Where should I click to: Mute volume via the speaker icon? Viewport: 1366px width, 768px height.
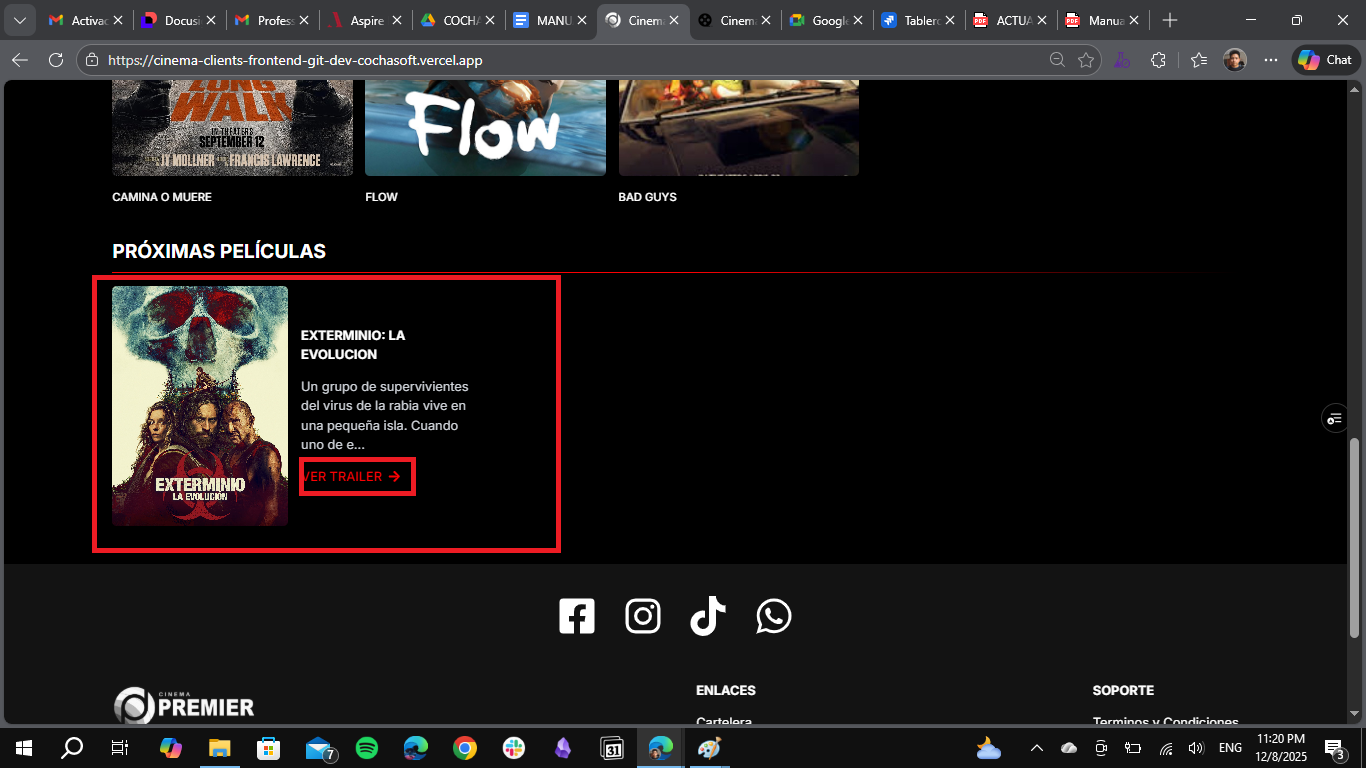point(1196,748)
